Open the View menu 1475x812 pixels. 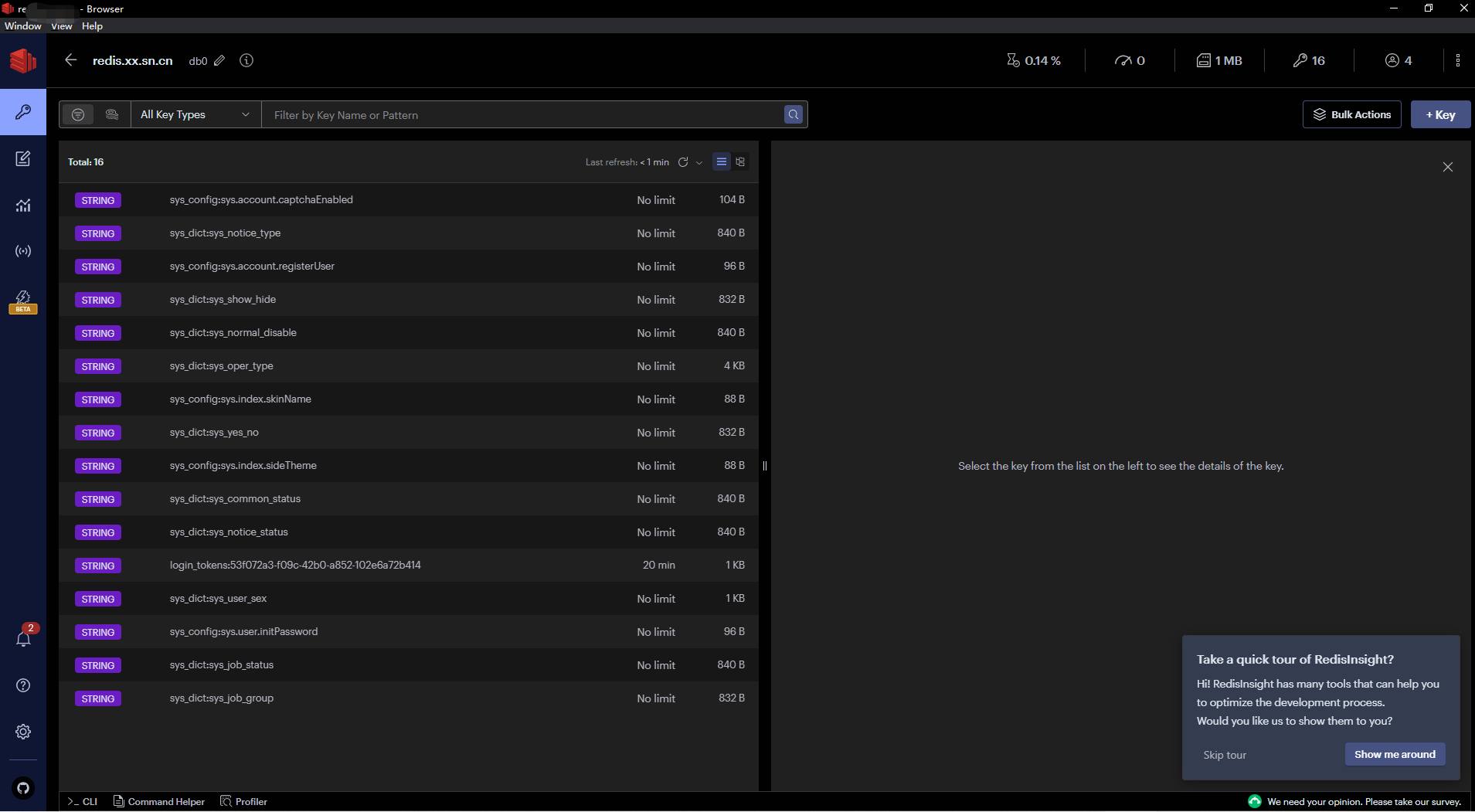coord(62,25)
